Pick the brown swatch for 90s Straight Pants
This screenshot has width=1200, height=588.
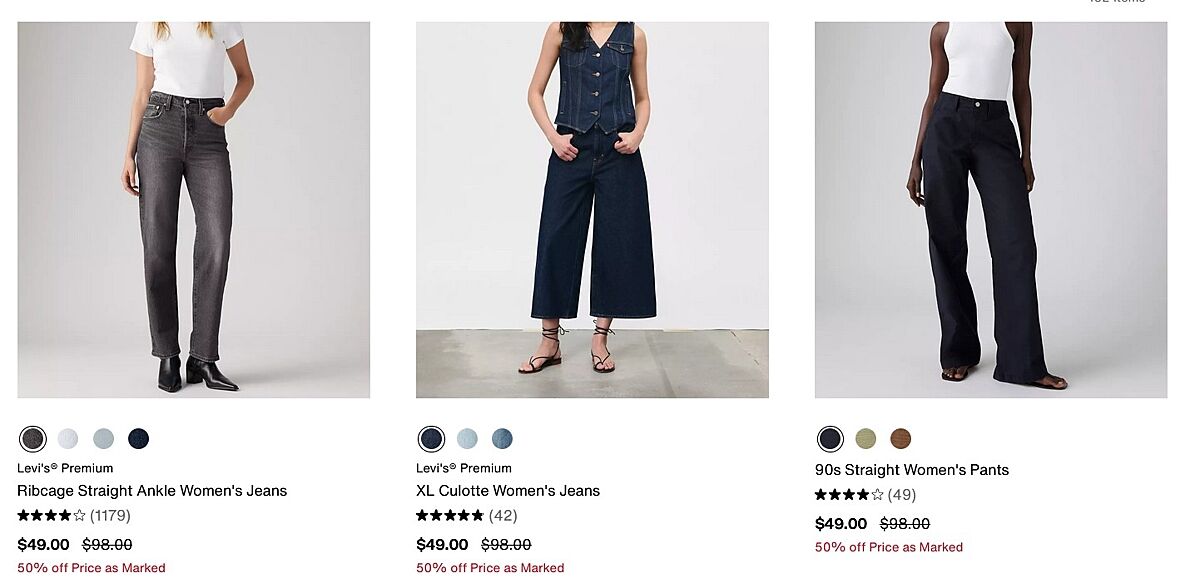click(901, 439)
